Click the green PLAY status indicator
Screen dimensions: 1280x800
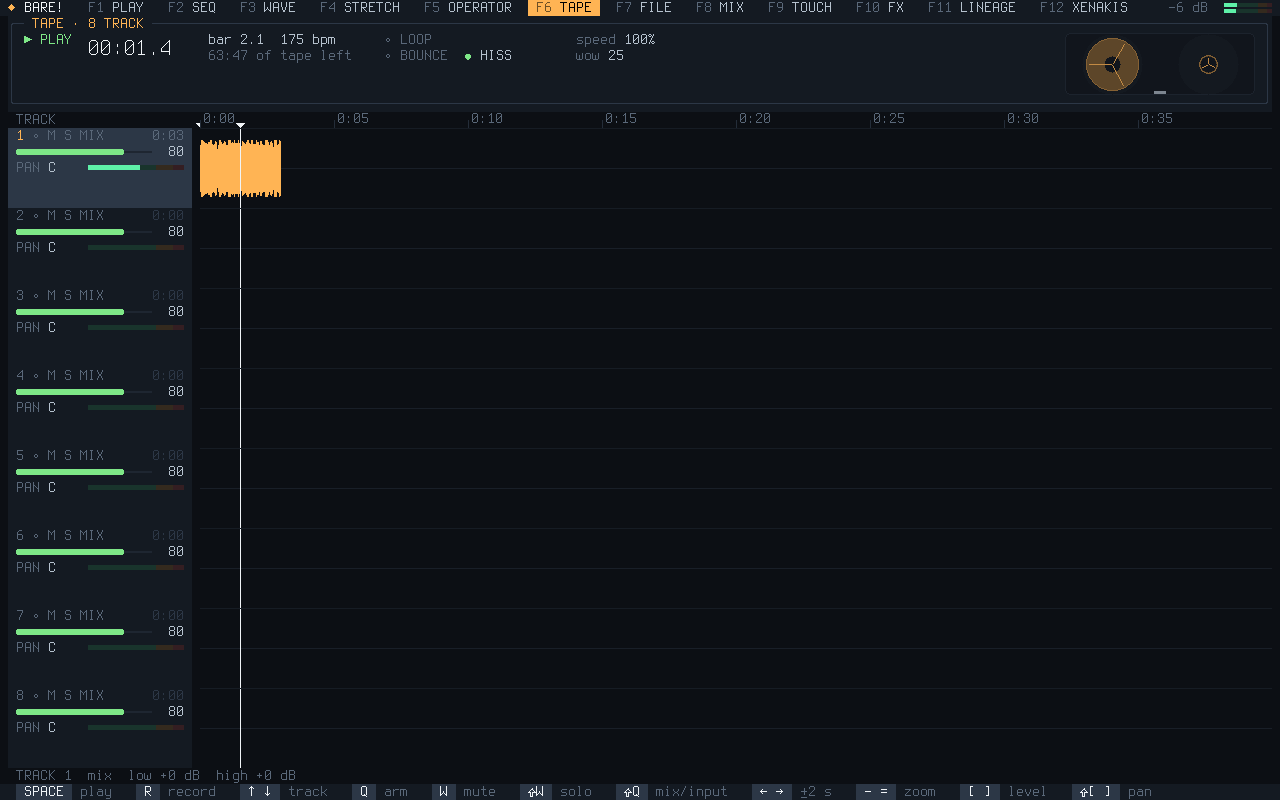48,40
